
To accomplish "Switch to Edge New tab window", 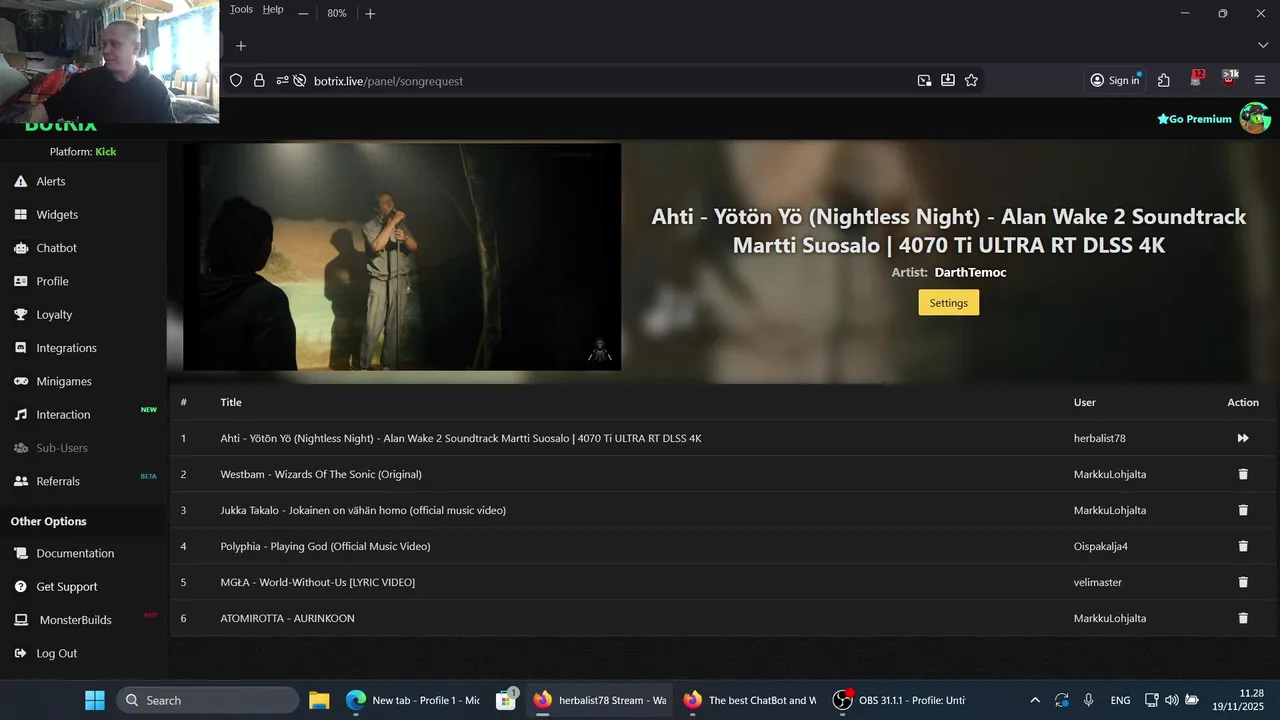I will point(414,700).
